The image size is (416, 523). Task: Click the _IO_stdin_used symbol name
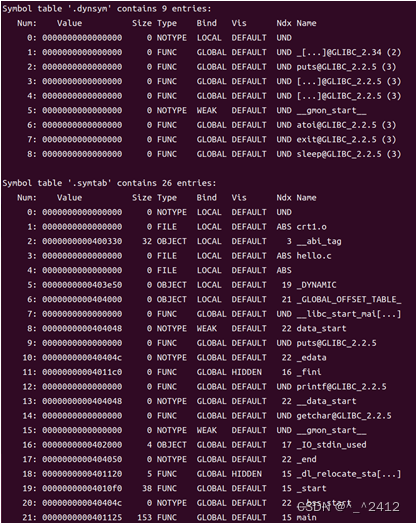tap(331, 445)
